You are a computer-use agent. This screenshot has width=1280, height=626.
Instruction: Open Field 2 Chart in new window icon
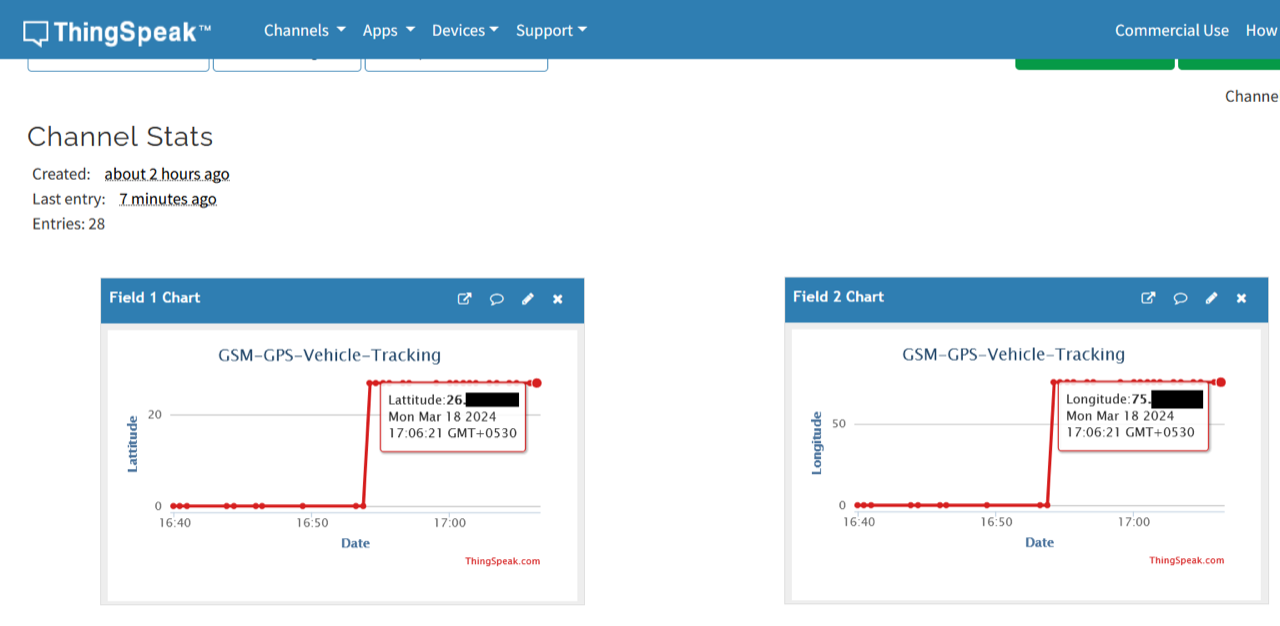(x=1148, y=297)
